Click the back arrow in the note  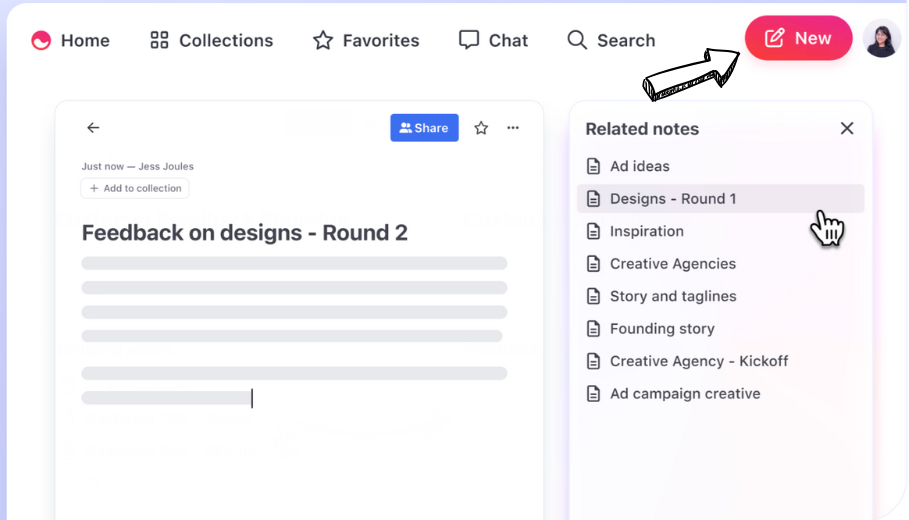[93, 128]
